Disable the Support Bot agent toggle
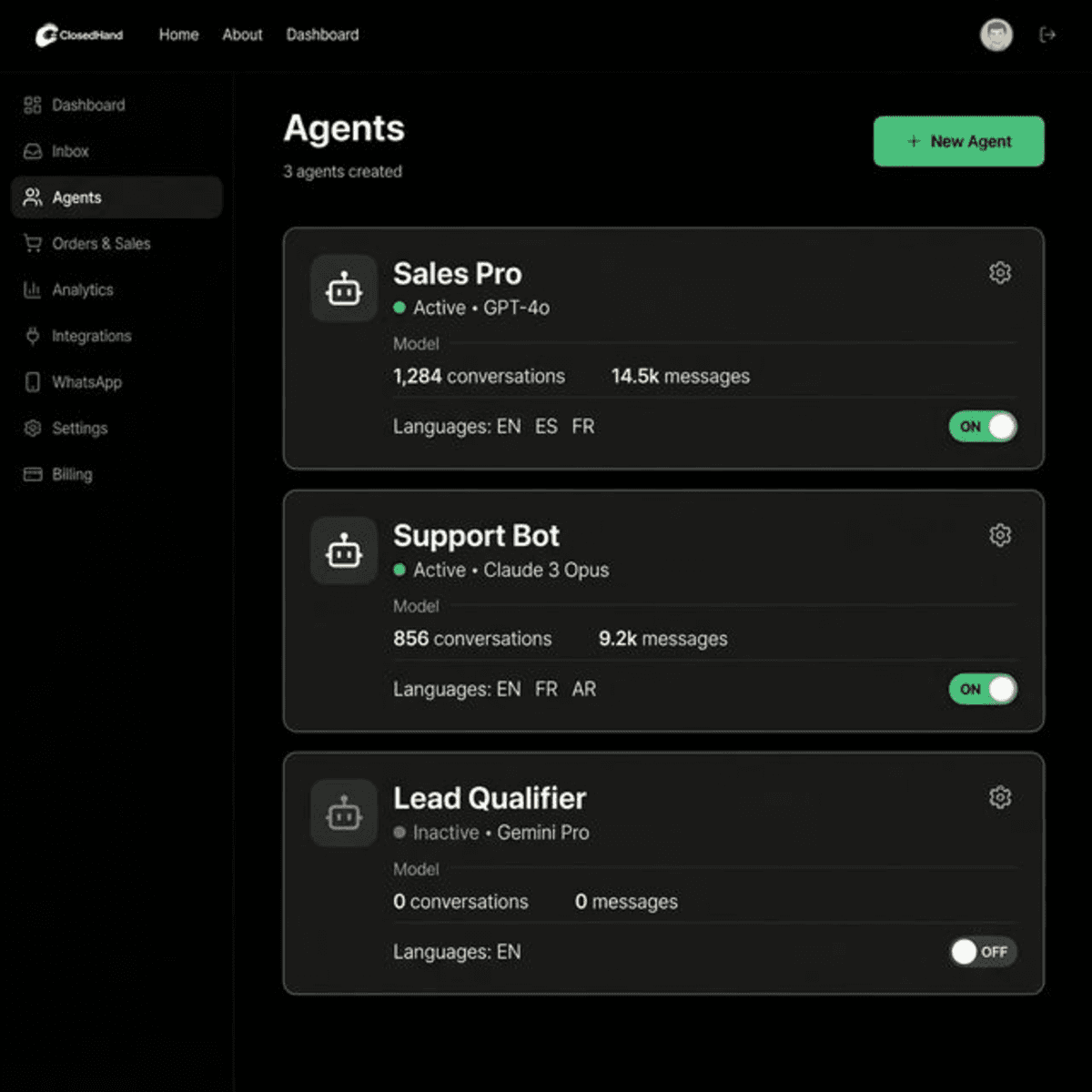 click(x=983, y=690)
